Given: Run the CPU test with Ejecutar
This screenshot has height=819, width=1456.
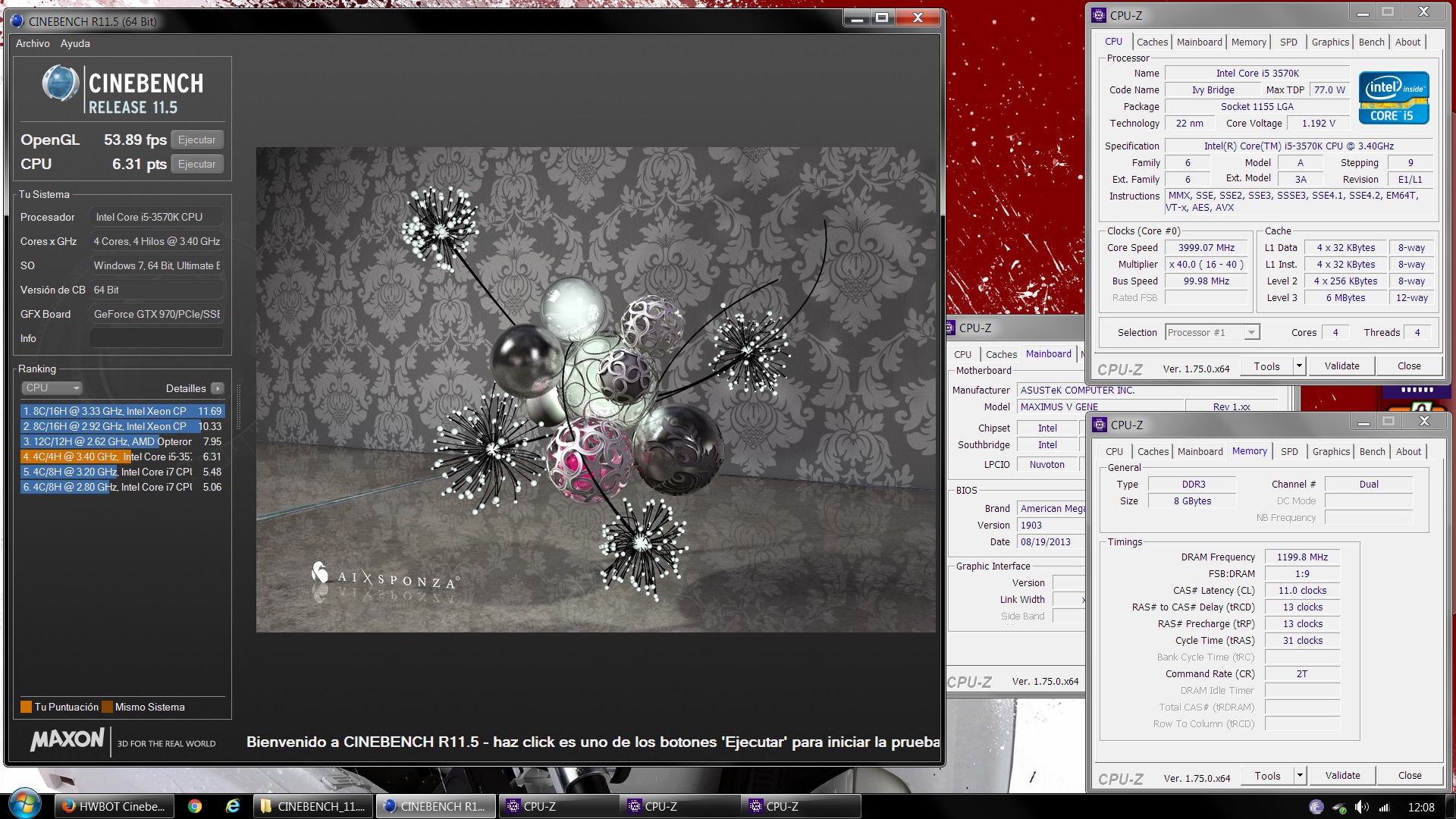Looking at the screenshot, I should [x=197, y=164].
